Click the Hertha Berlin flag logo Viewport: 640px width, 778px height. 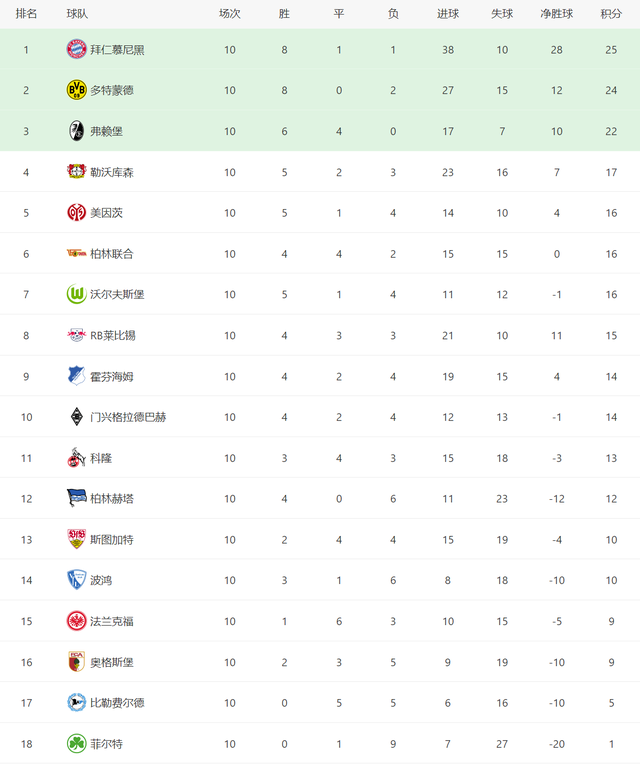click(76, 498)
